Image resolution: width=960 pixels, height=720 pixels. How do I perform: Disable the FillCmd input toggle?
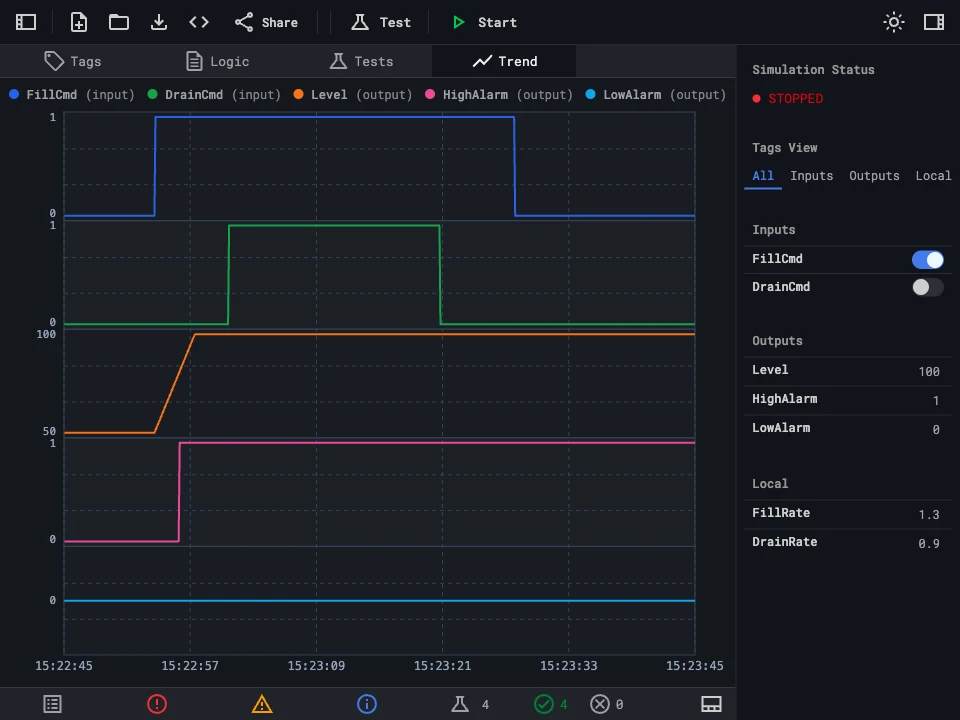tap(927, 259)
